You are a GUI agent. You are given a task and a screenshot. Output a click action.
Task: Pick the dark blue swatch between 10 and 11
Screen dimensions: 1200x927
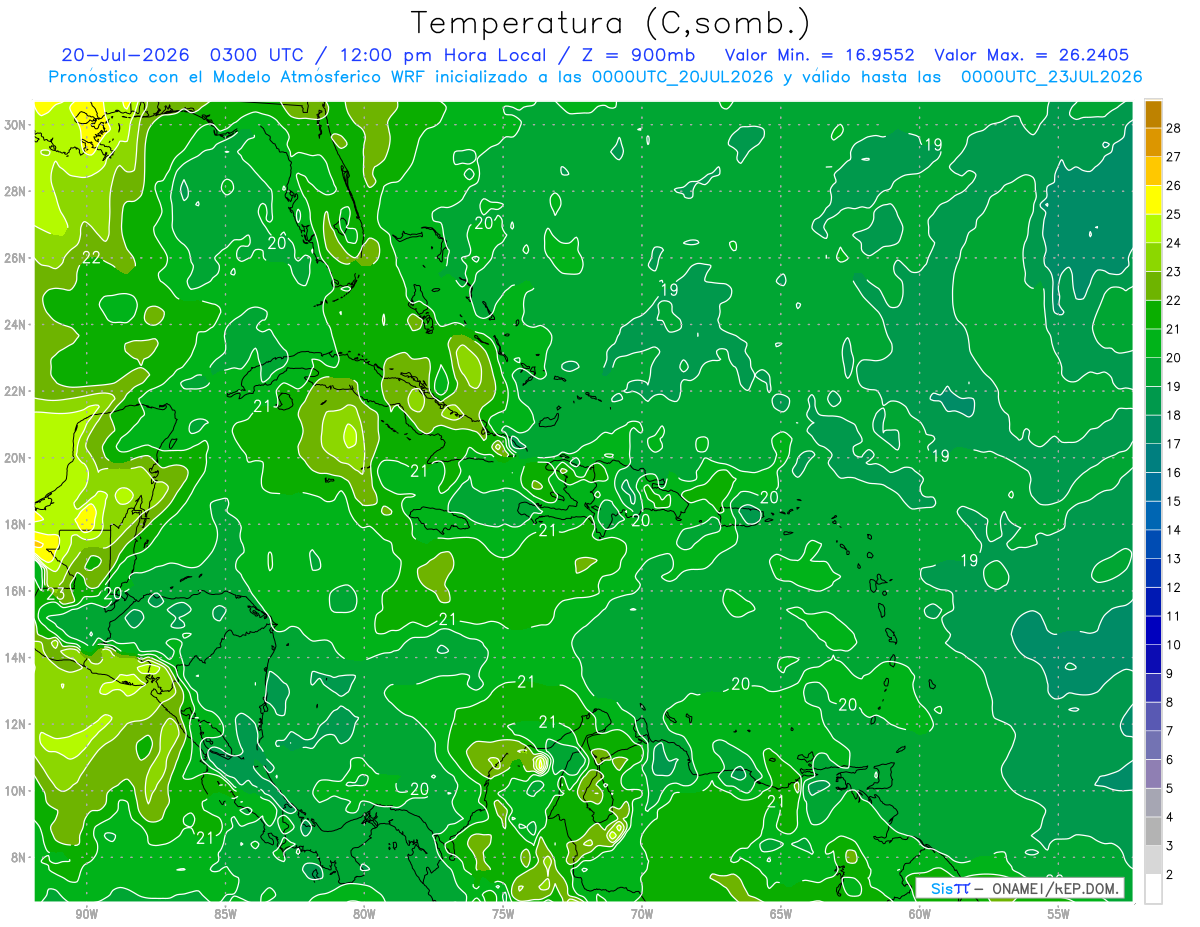1153,631
